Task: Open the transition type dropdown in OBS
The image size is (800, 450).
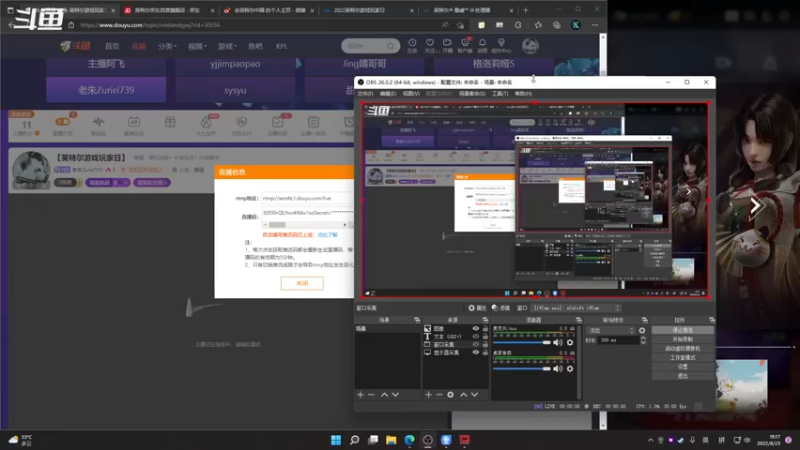Action: [x=609, y=331]
